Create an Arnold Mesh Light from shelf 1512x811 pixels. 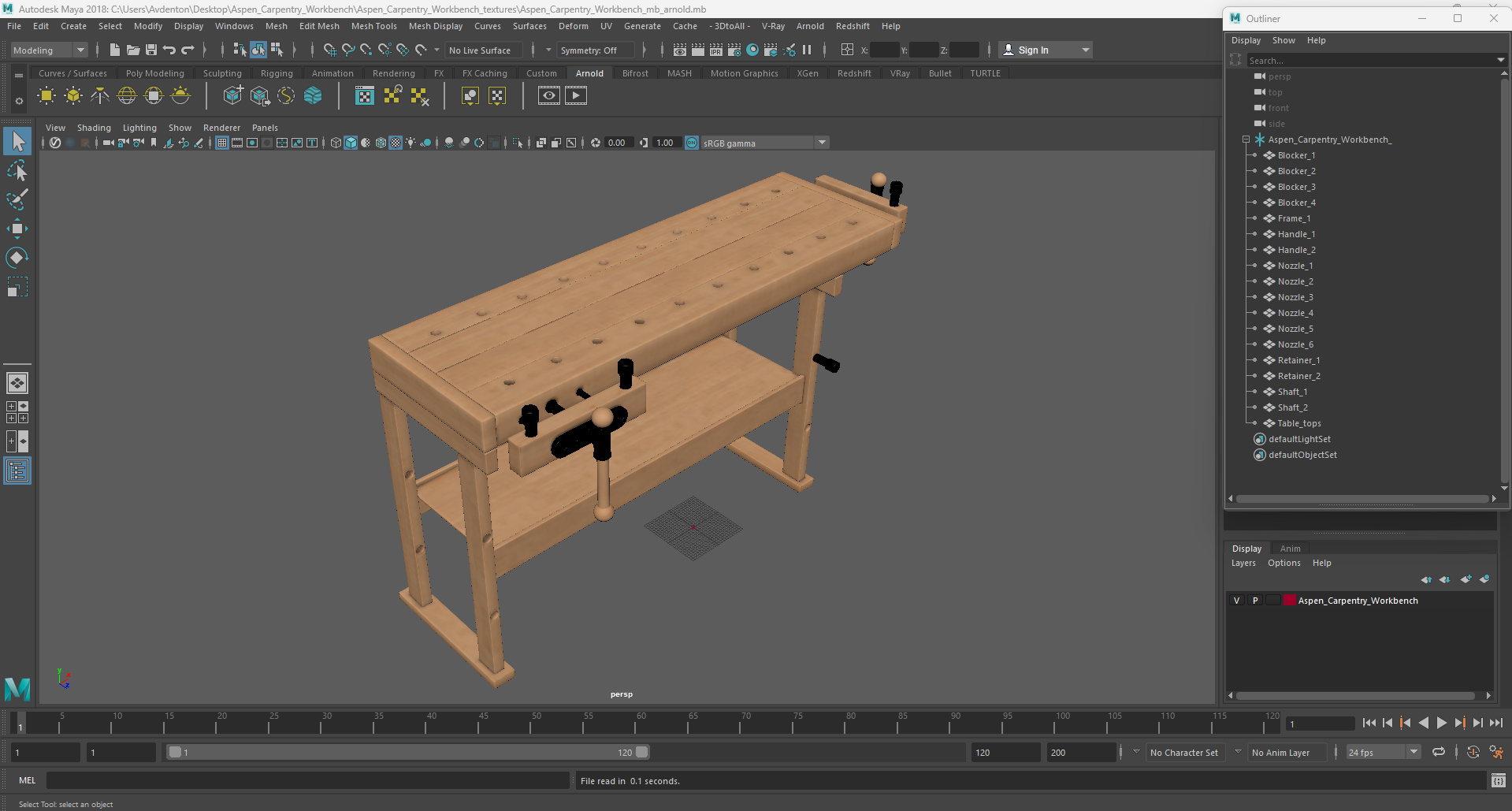pyautogui.click(x=73, y=96)
